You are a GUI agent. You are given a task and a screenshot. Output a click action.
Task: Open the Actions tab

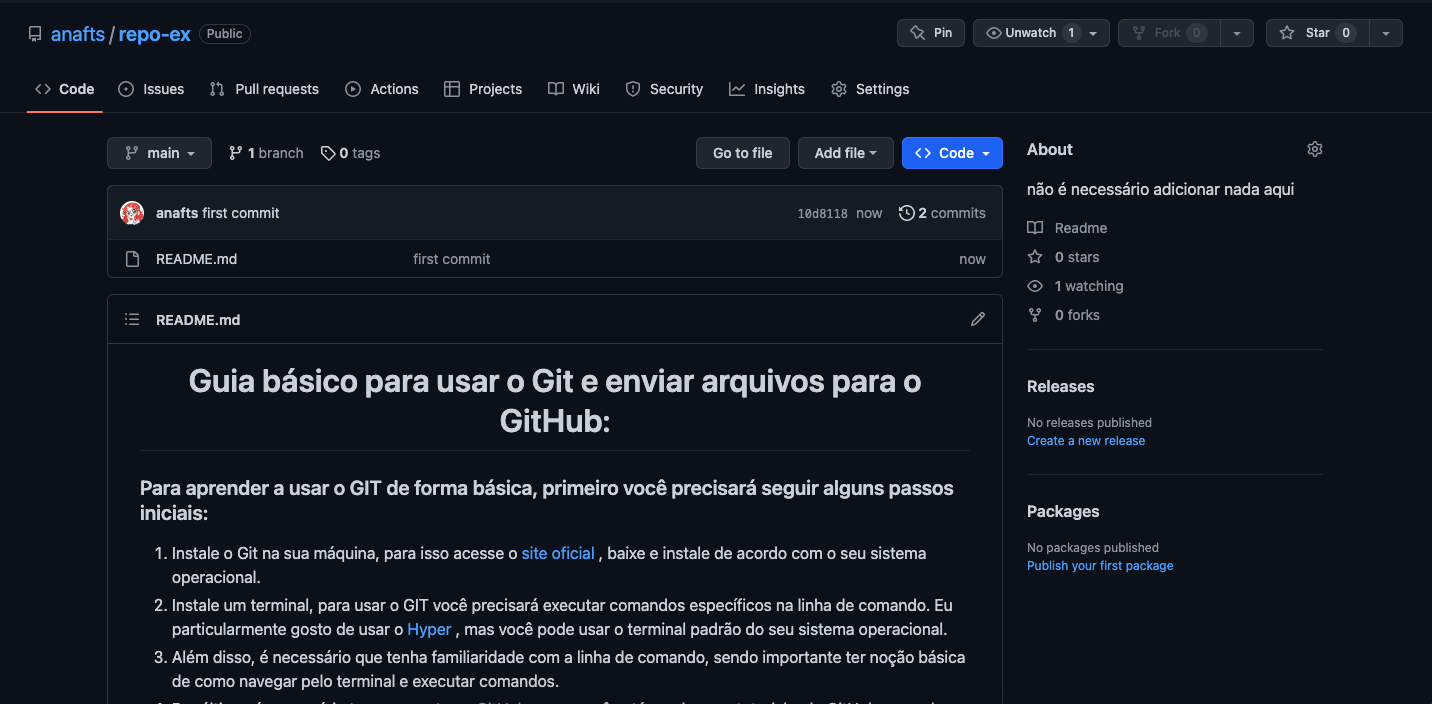coord(382,89)
